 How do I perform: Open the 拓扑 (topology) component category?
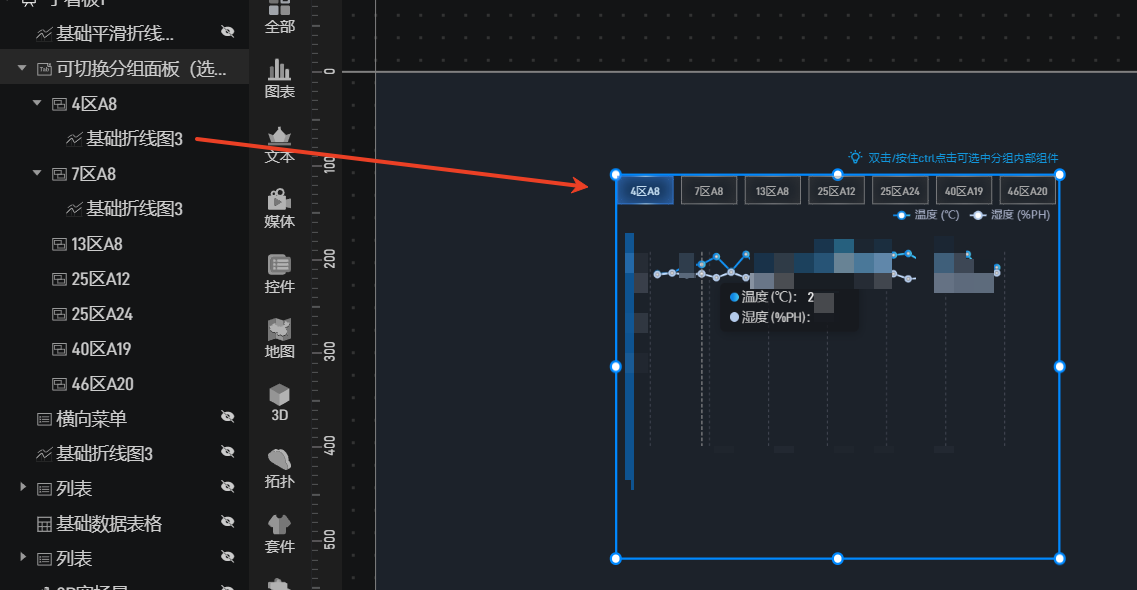coord(279,469)
